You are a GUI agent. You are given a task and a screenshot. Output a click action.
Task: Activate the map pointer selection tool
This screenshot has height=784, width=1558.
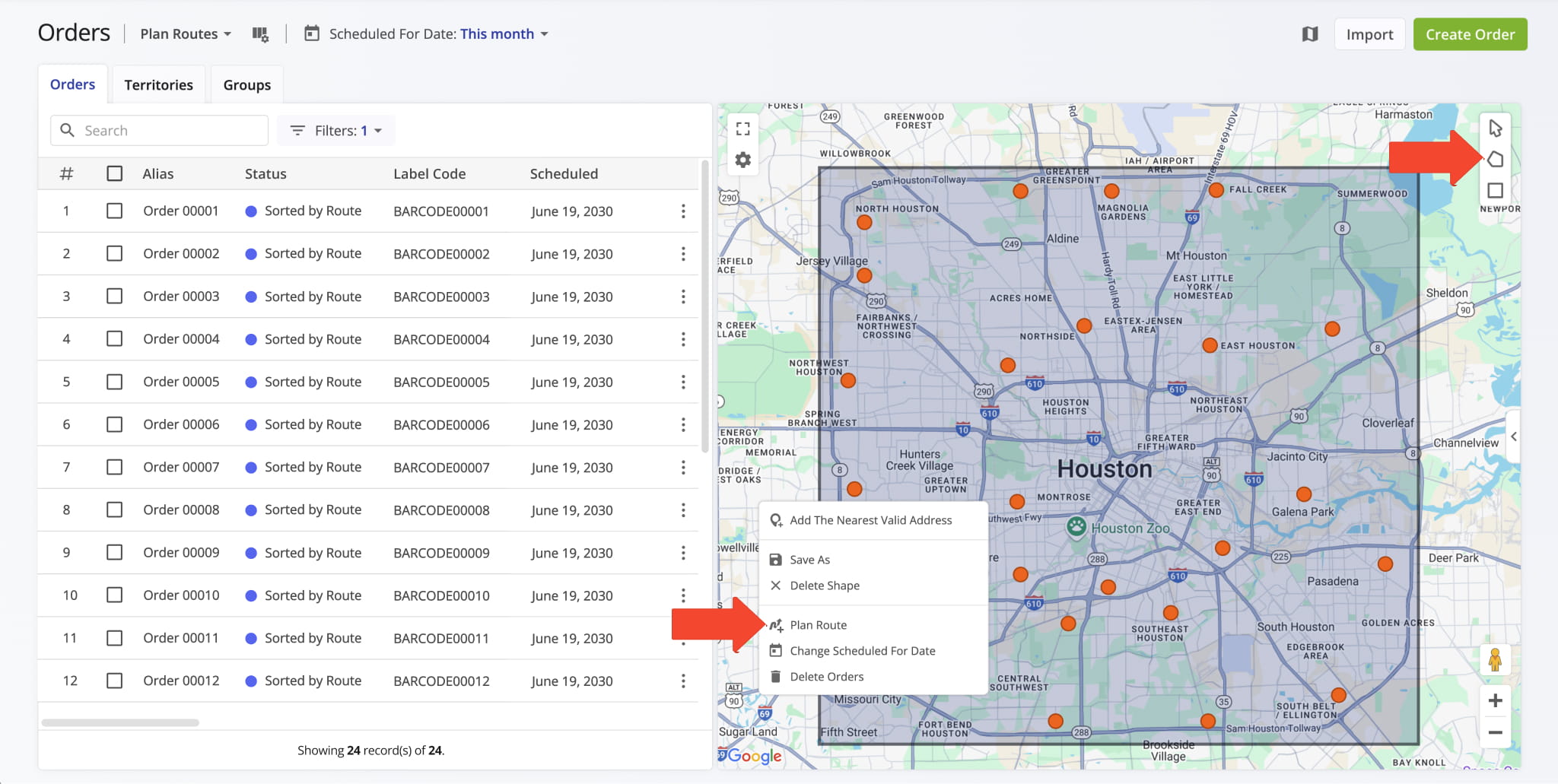[1495, 129]
